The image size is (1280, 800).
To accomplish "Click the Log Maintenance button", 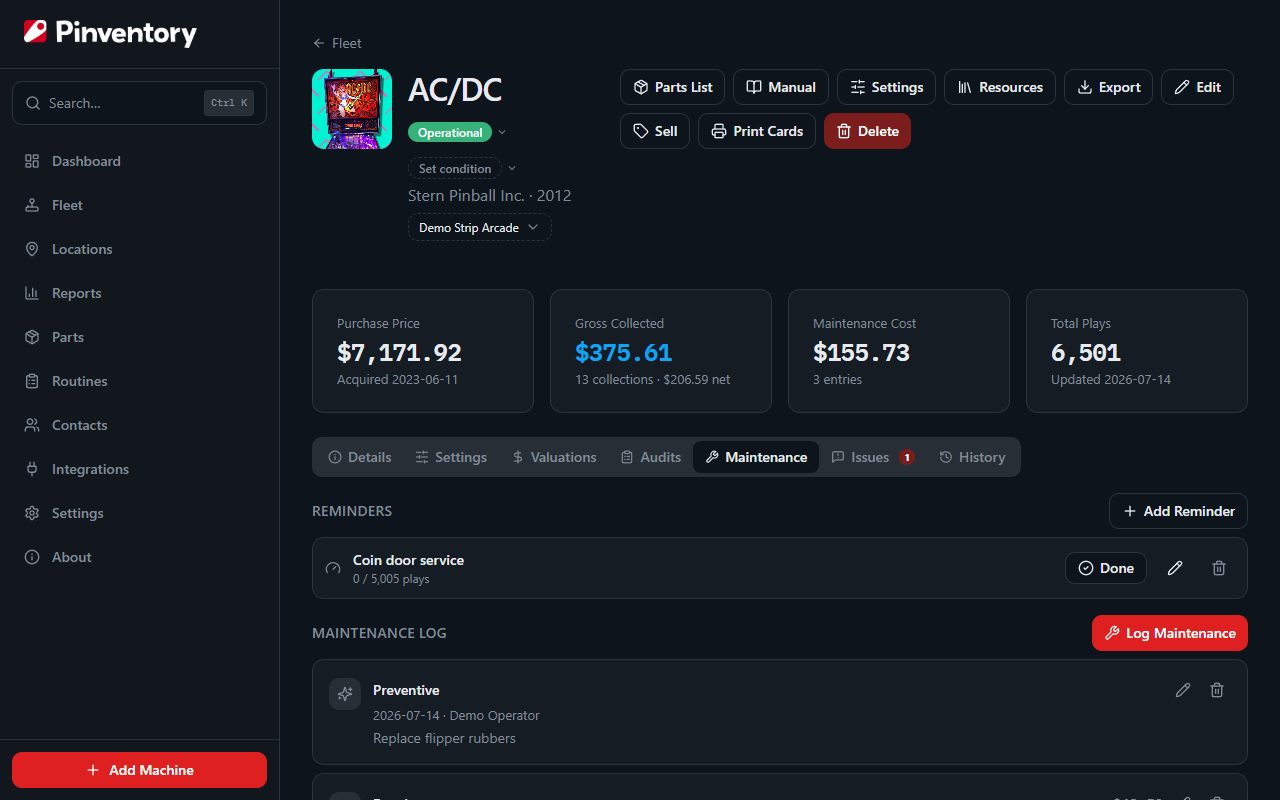I will (x=1170, y=633).
